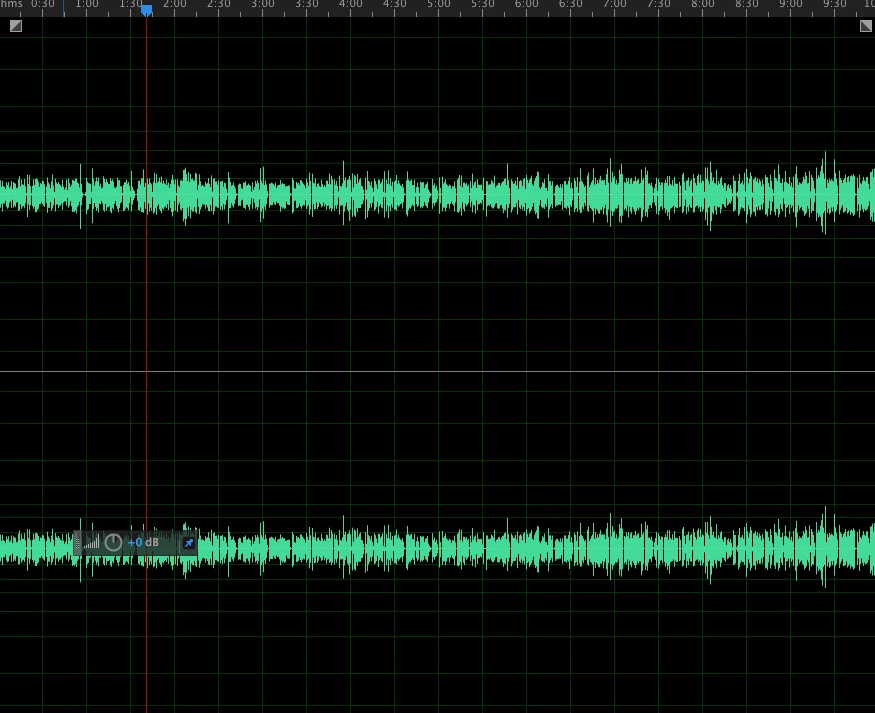Click the 9:00 mark on the time ruler
Image resolution: width=875 pixels, height=713 pixels.
[791, 4]
